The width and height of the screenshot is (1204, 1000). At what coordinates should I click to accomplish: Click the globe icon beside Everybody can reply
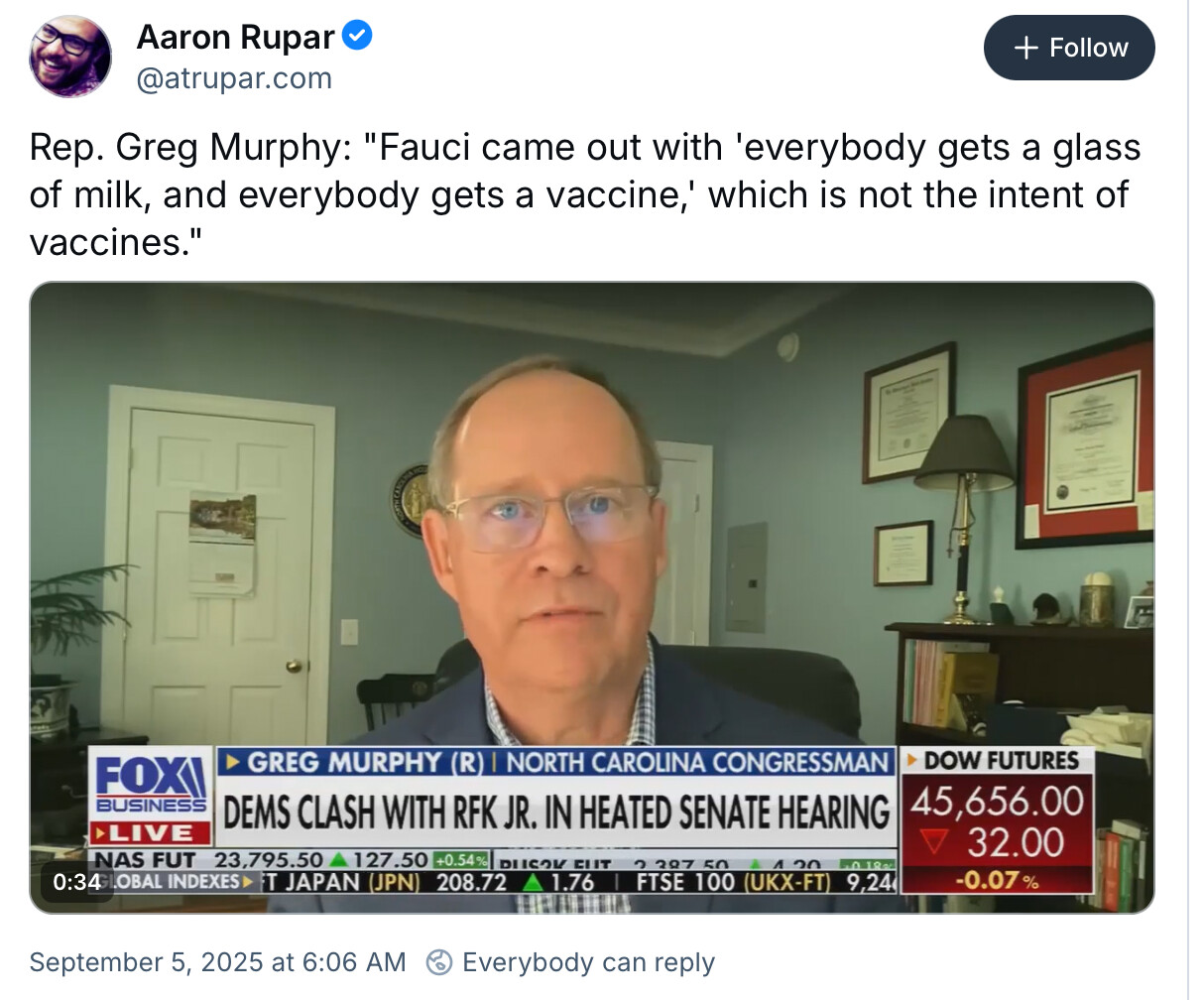(439, 962)
